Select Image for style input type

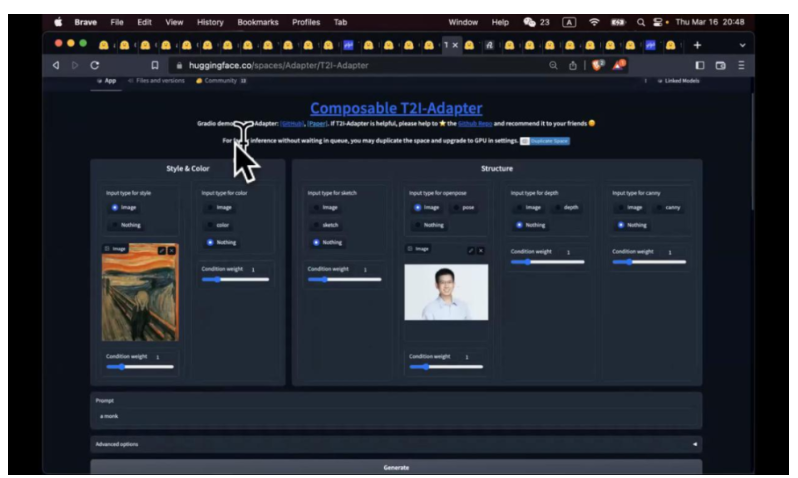click(x=124, y=207)
